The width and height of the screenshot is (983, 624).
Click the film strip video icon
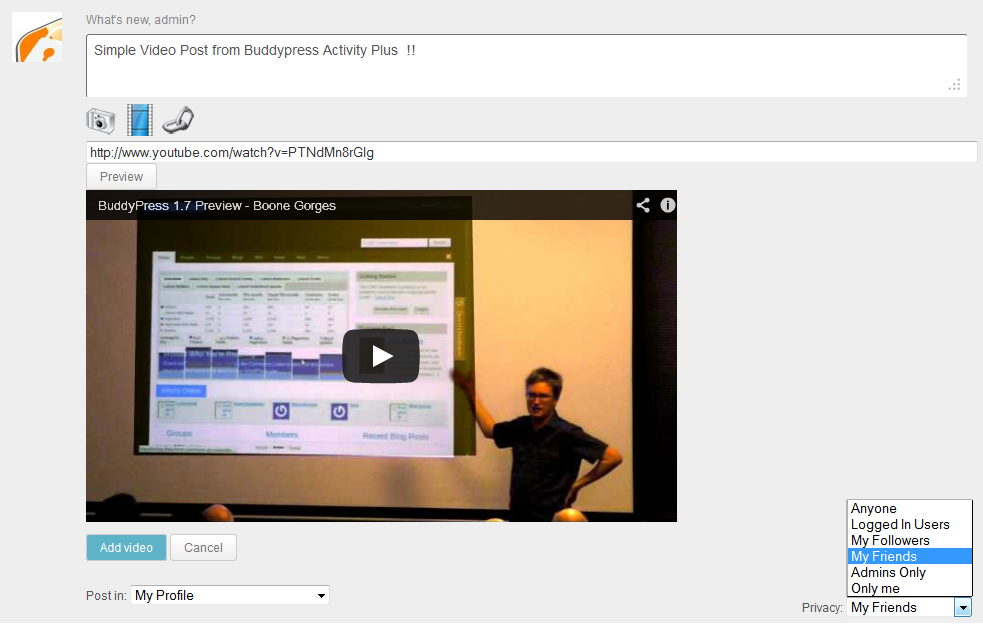point(140,120)
